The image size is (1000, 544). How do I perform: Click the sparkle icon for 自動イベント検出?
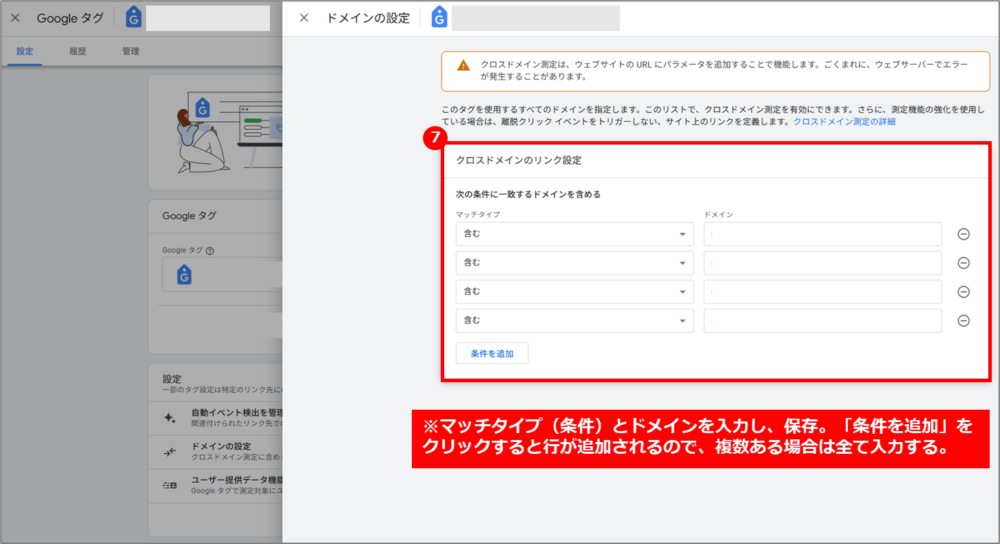click(x=170, y=418)
